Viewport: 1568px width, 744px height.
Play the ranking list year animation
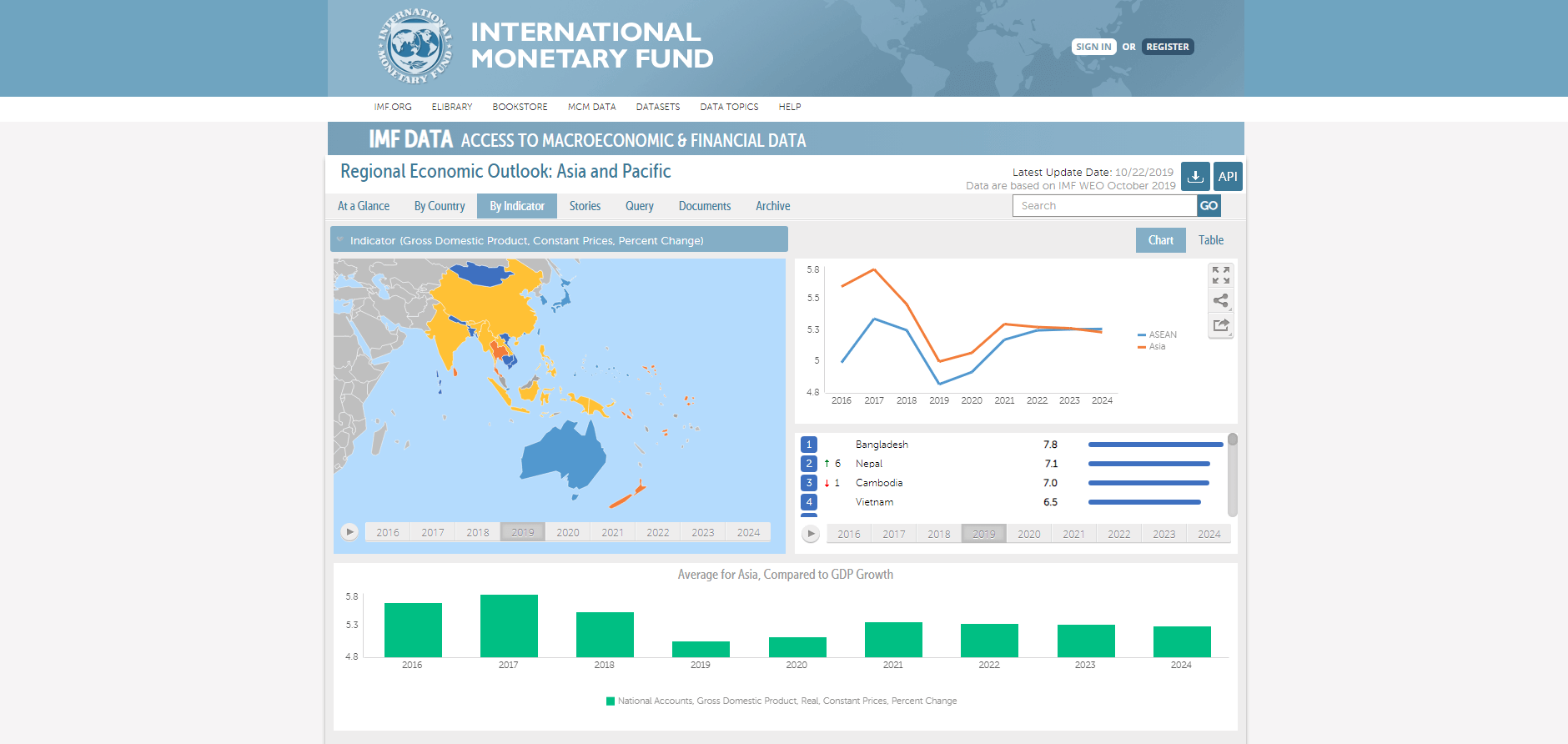(811, 534)
